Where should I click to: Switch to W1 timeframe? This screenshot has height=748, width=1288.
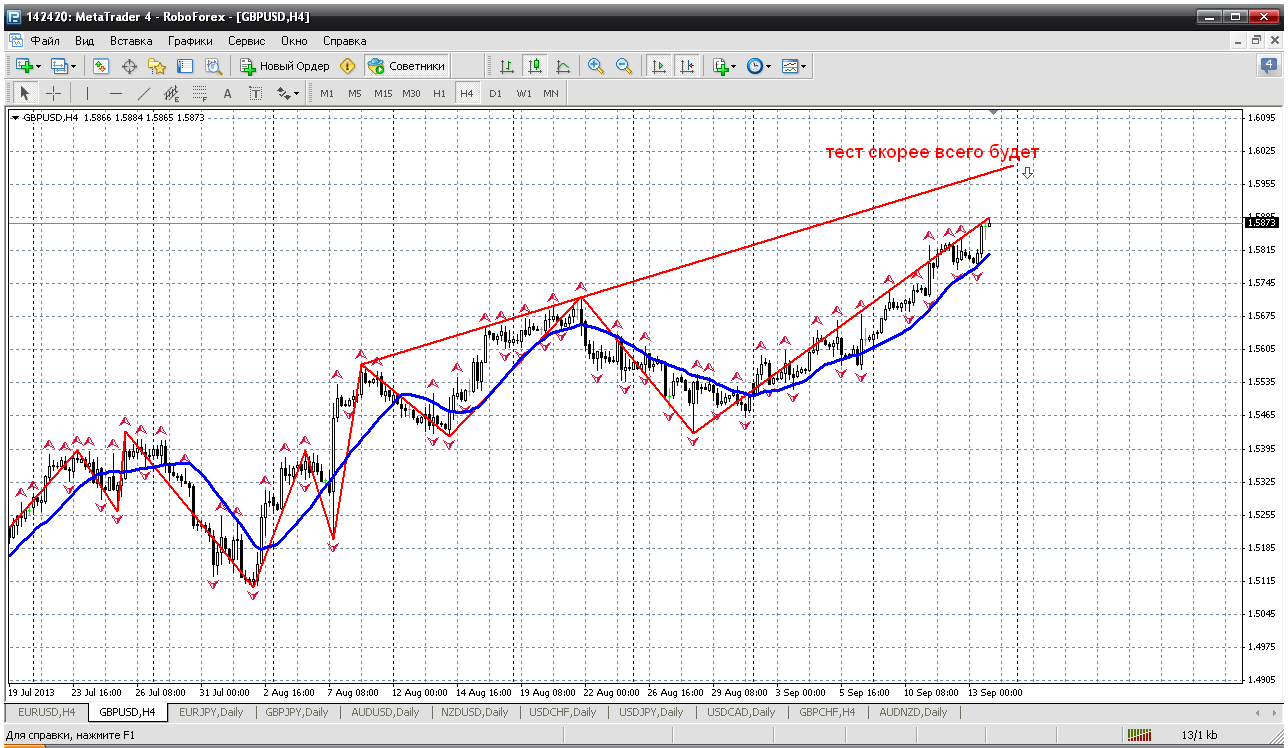click(524, 93)
